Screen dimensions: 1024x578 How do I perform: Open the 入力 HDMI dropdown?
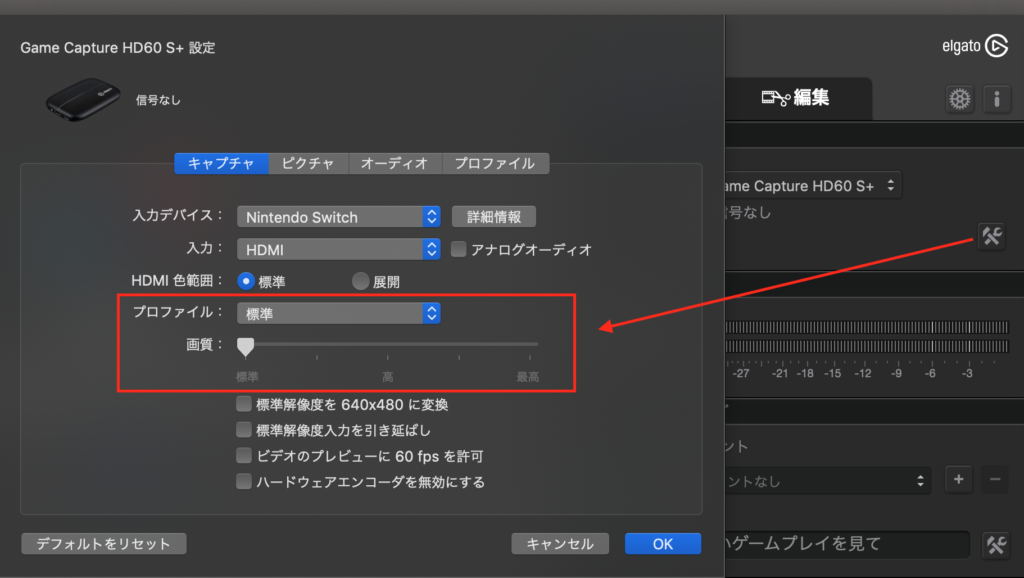pyautogui.click(x=338, y=249)
